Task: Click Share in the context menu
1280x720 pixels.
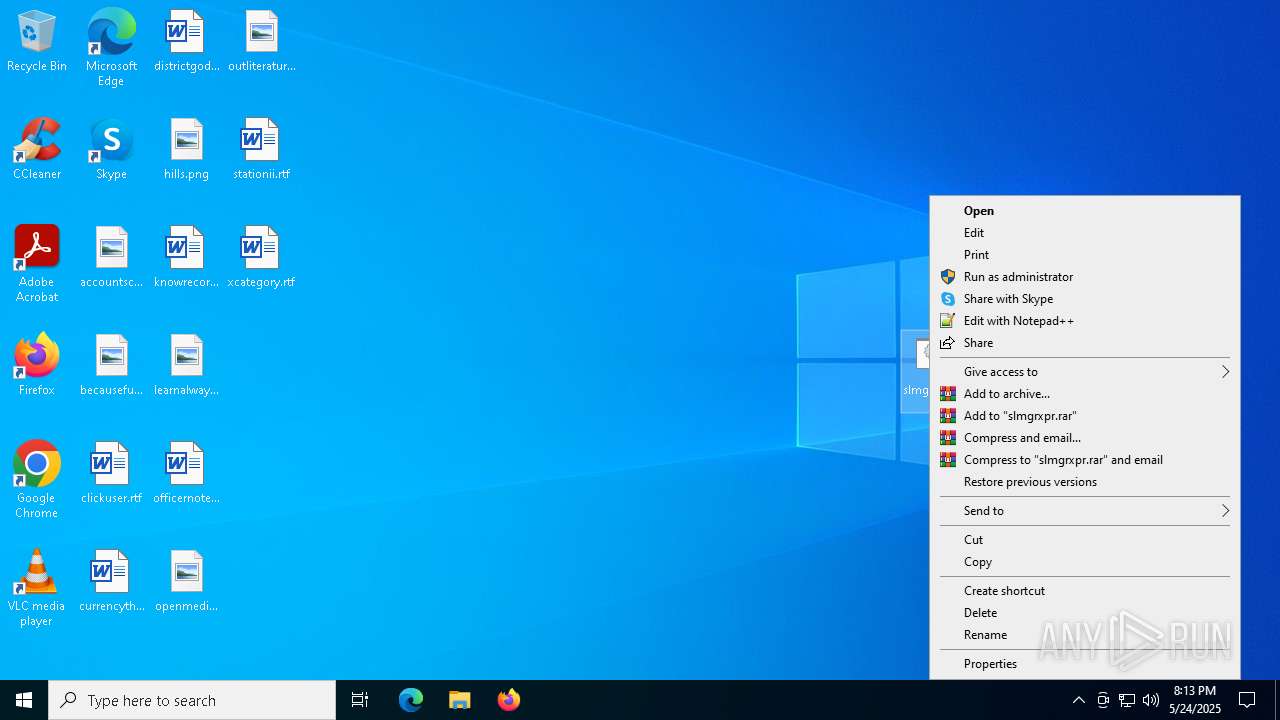Action: click(1085, 343)
